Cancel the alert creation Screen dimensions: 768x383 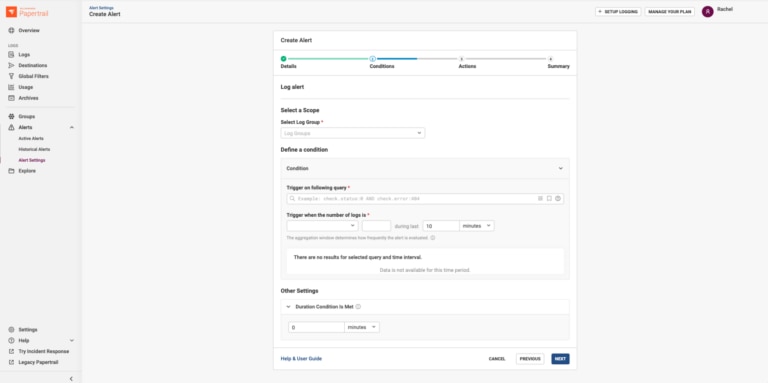click(x=497, y=359)
